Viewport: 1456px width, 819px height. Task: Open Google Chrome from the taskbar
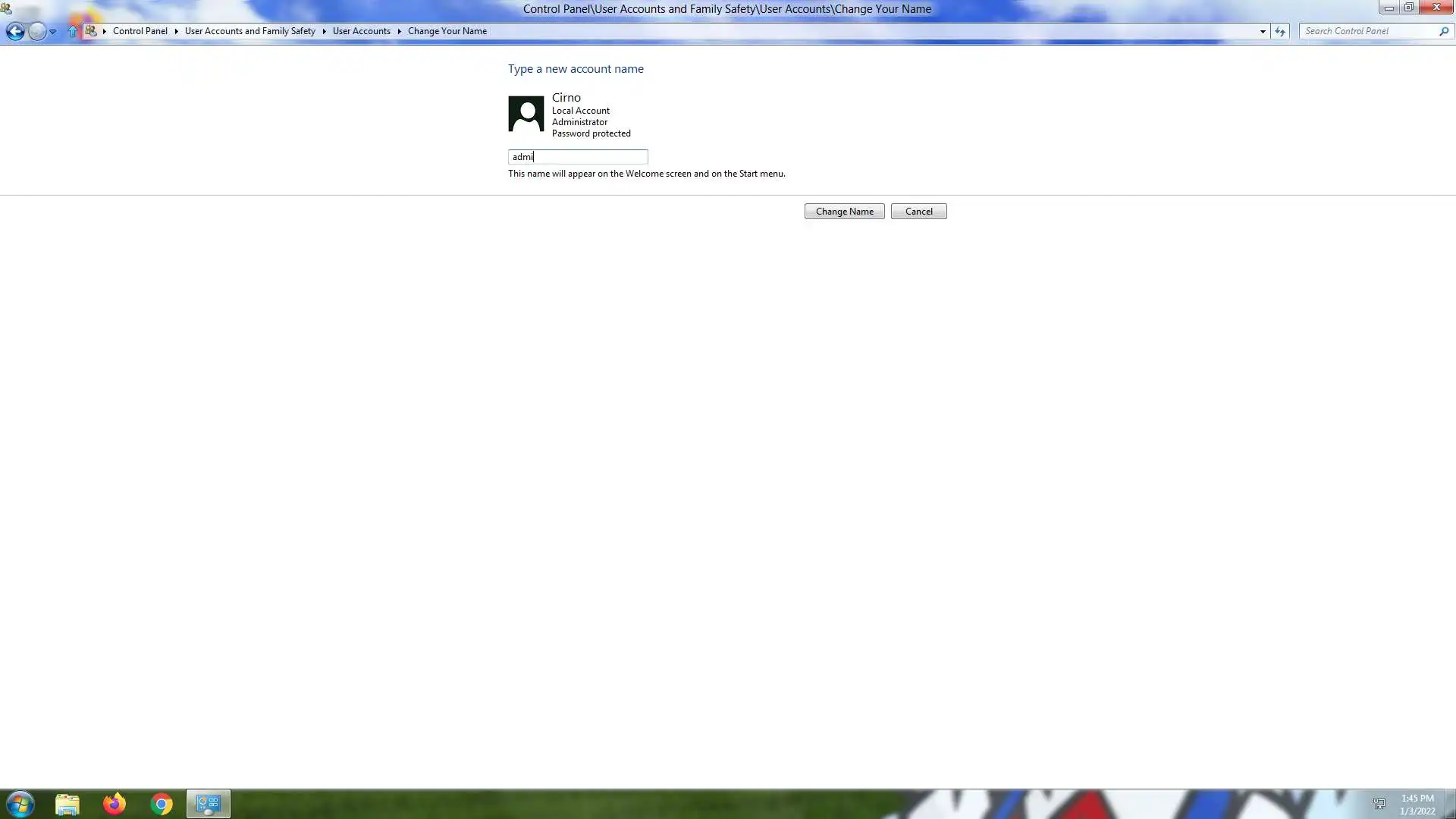click(x=162, y=804)
